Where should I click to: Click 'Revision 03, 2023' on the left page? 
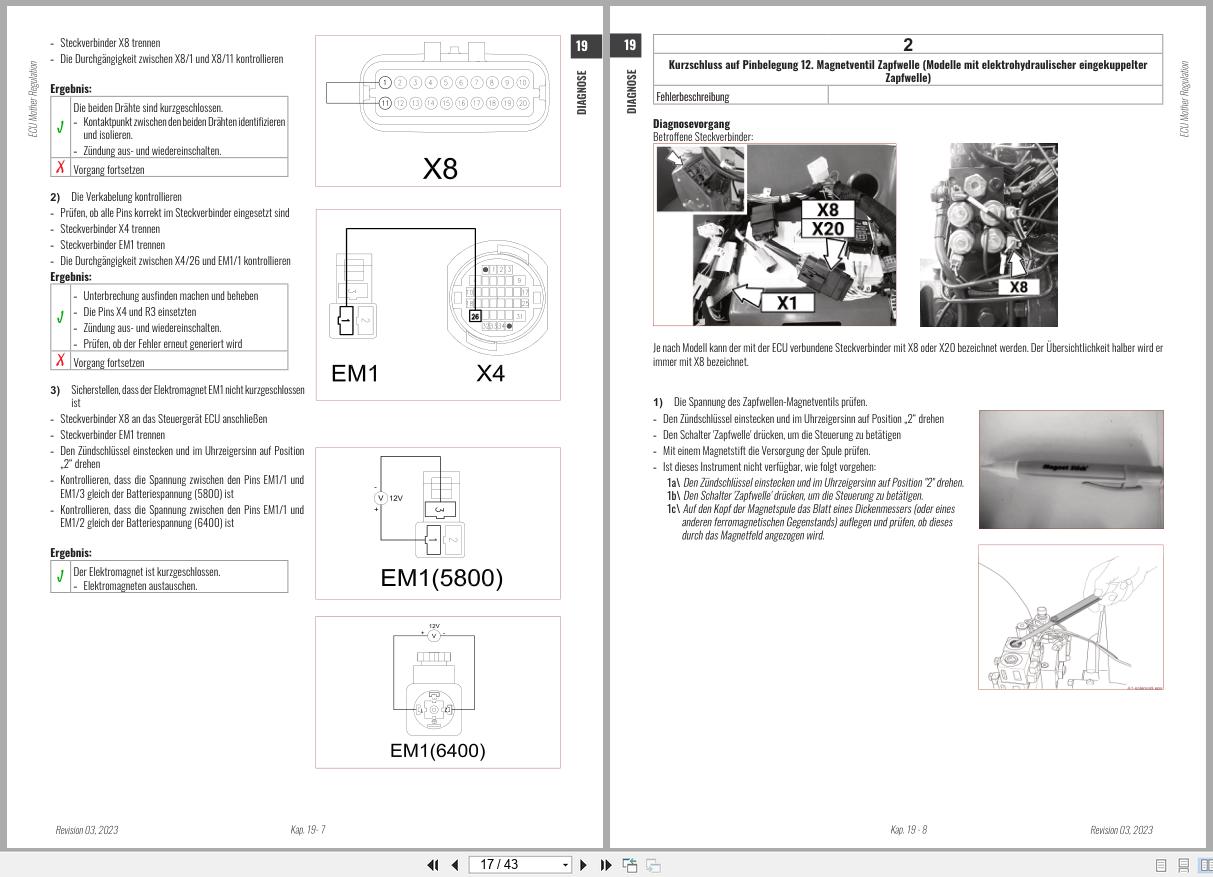point(87,830)
